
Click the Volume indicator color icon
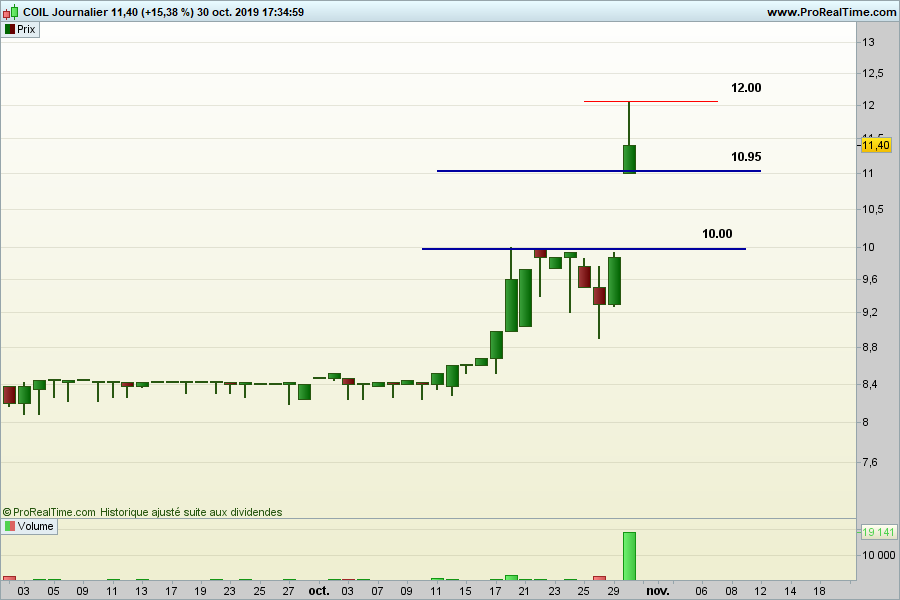pos(9,526)
